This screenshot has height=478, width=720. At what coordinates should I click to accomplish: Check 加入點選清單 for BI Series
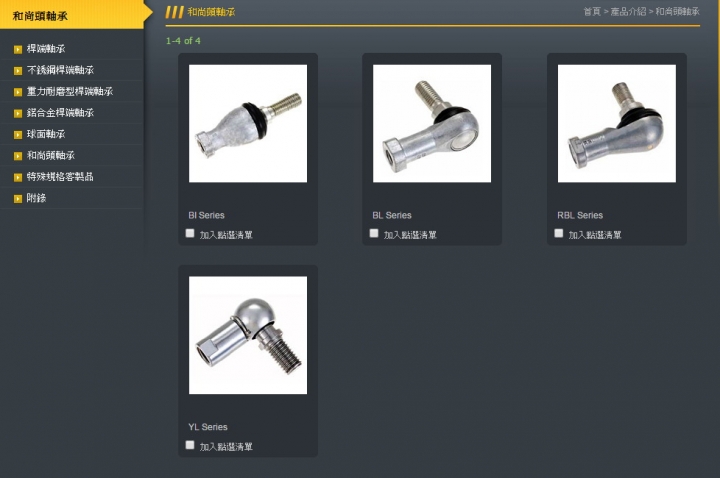(190, 233)
